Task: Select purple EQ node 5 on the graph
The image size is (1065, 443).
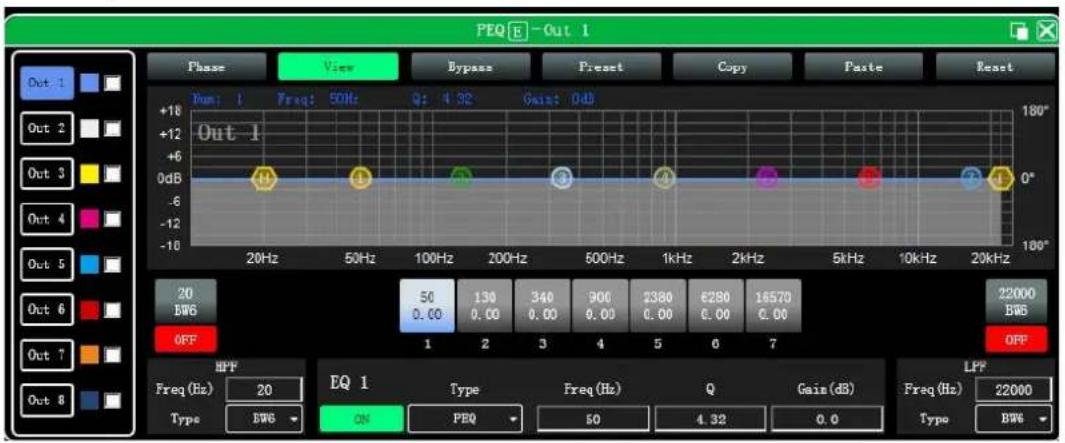Action: (767, 179)
